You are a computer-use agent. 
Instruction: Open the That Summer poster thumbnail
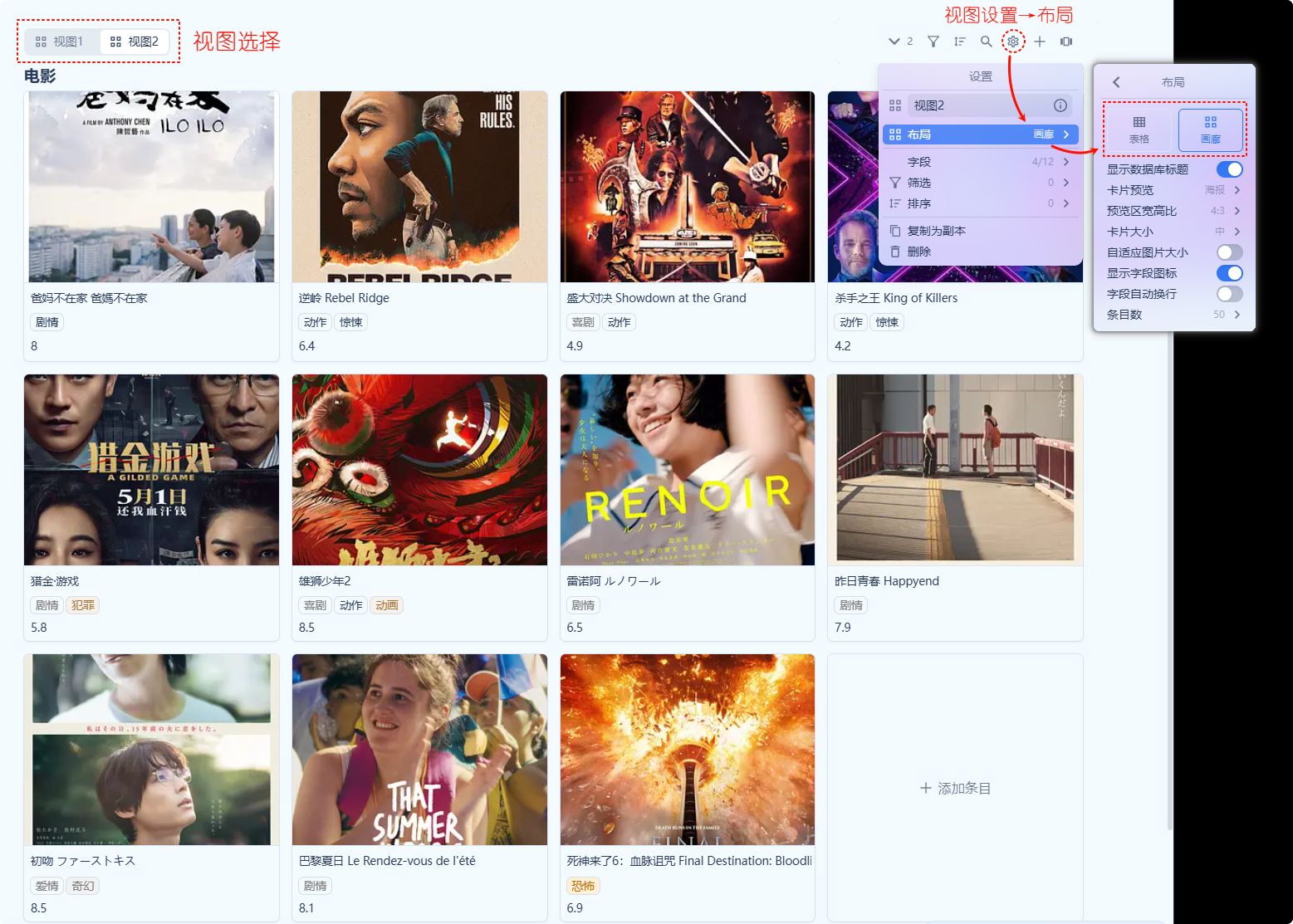419,750
